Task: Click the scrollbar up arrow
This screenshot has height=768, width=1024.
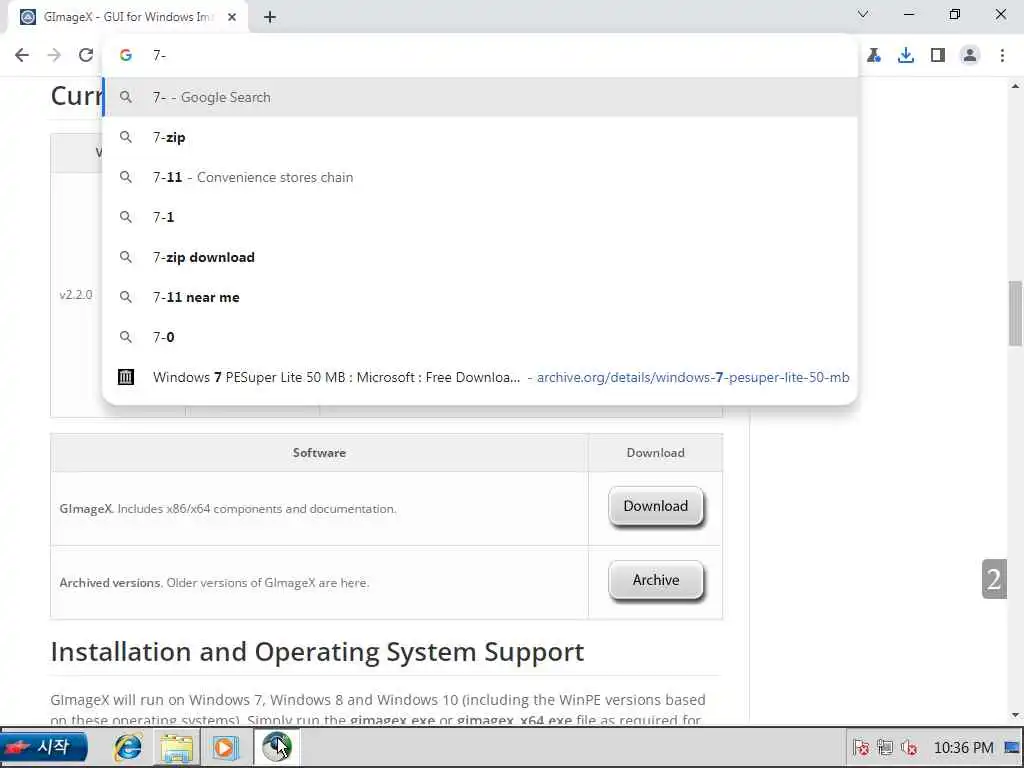Action: pos(1015,86)
